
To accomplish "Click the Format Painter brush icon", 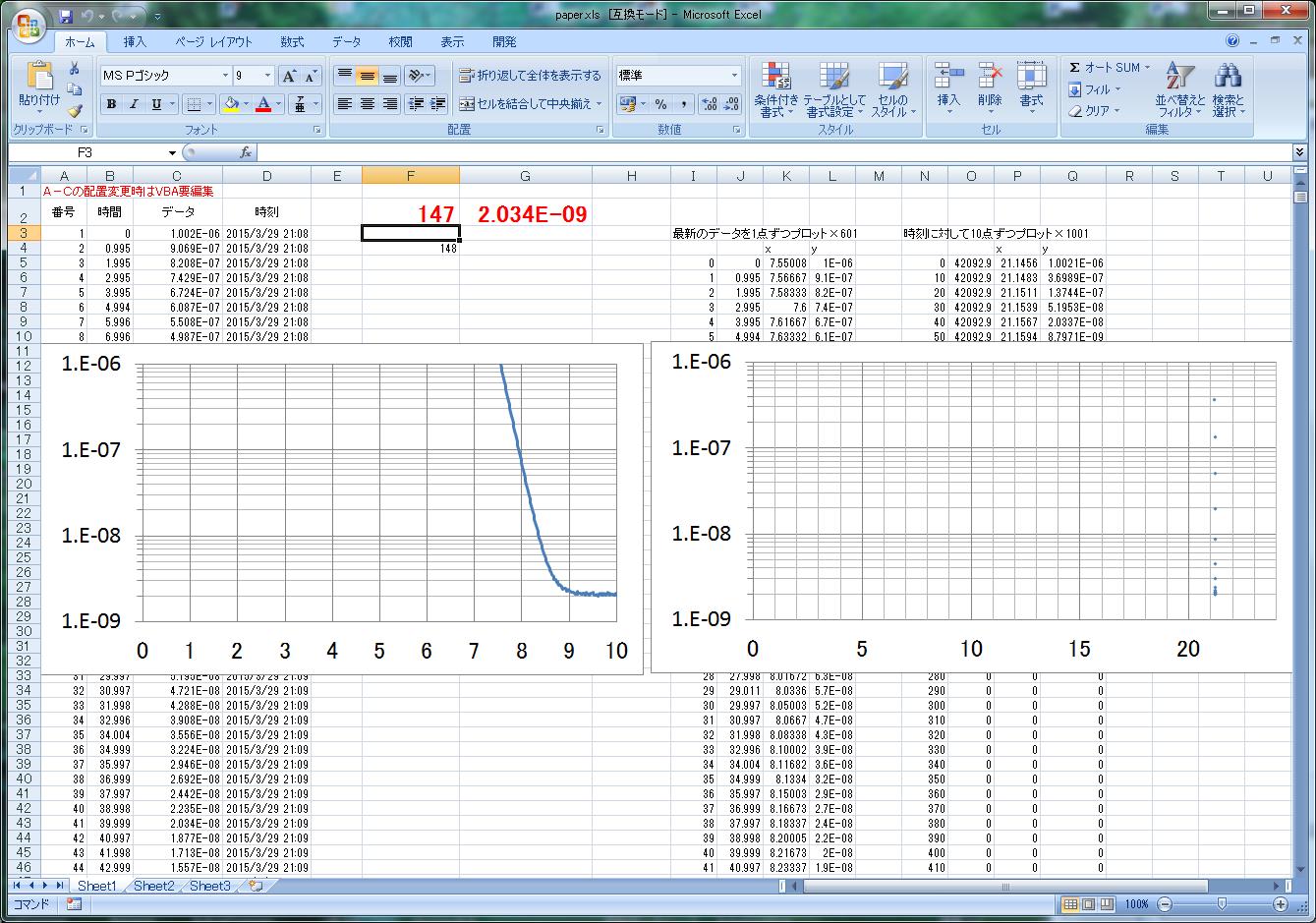I will coord(75,110).
